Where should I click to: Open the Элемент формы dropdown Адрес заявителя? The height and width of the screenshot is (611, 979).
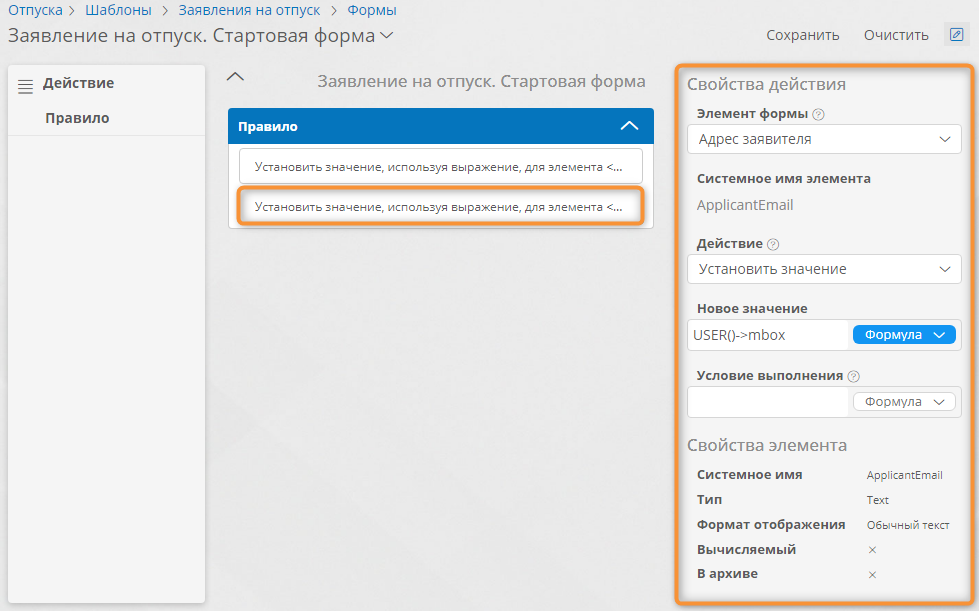824,139
